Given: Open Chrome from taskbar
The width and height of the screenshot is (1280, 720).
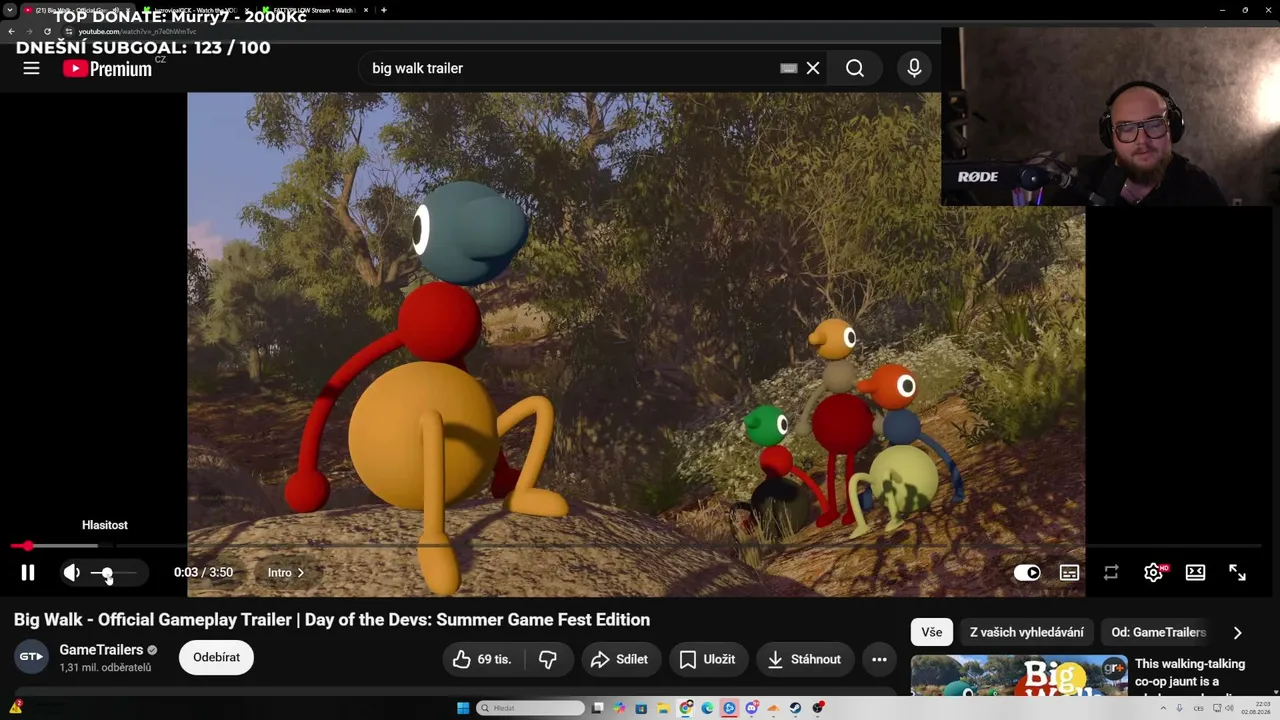Looking at the screenshot, I should click(x=685, y=708).
